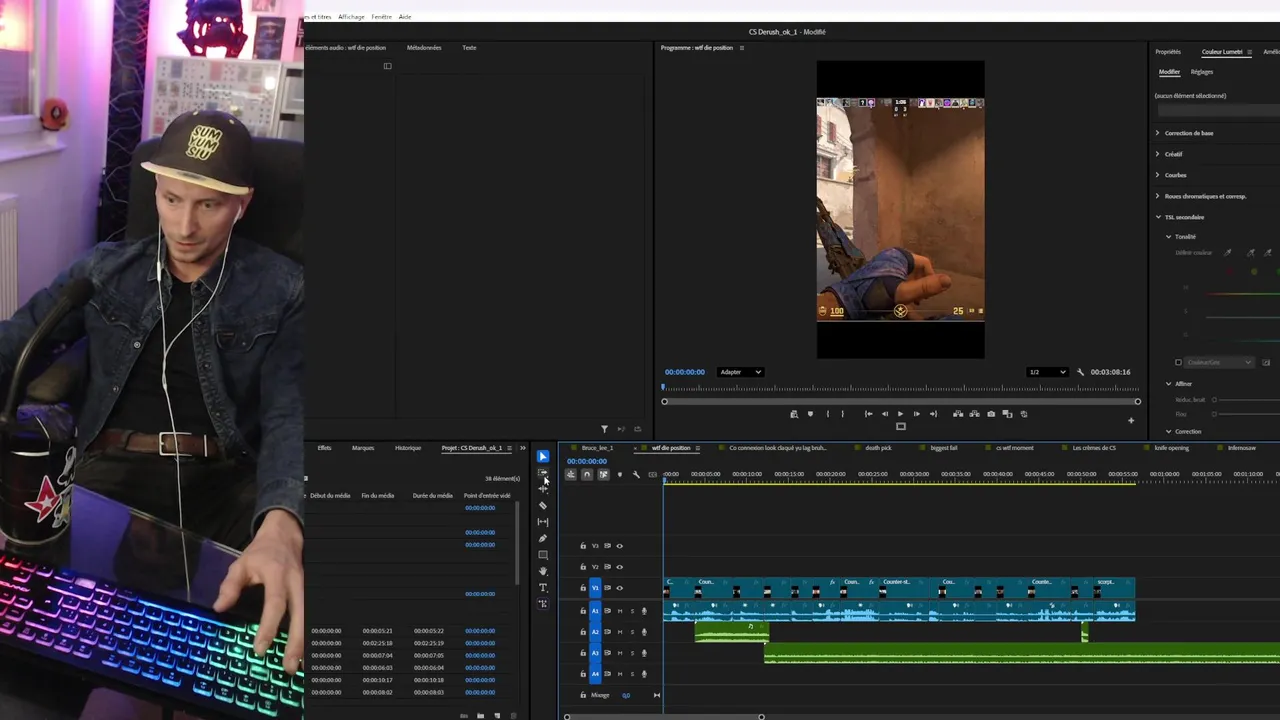Toggle V2 track output eye
Image resolution: width=1280 pixels, height=720 pixels.
[619, 567]
